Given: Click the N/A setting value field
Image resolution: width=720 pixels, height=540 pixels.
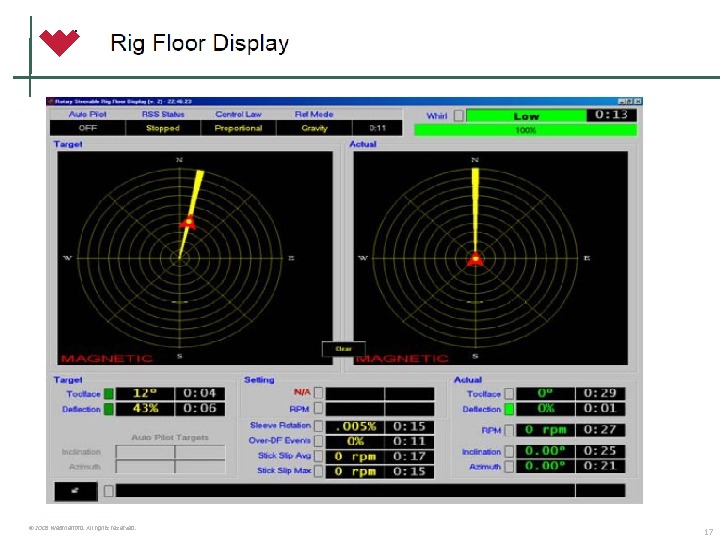Looking at the screenshot, I should tap(355, 393).
